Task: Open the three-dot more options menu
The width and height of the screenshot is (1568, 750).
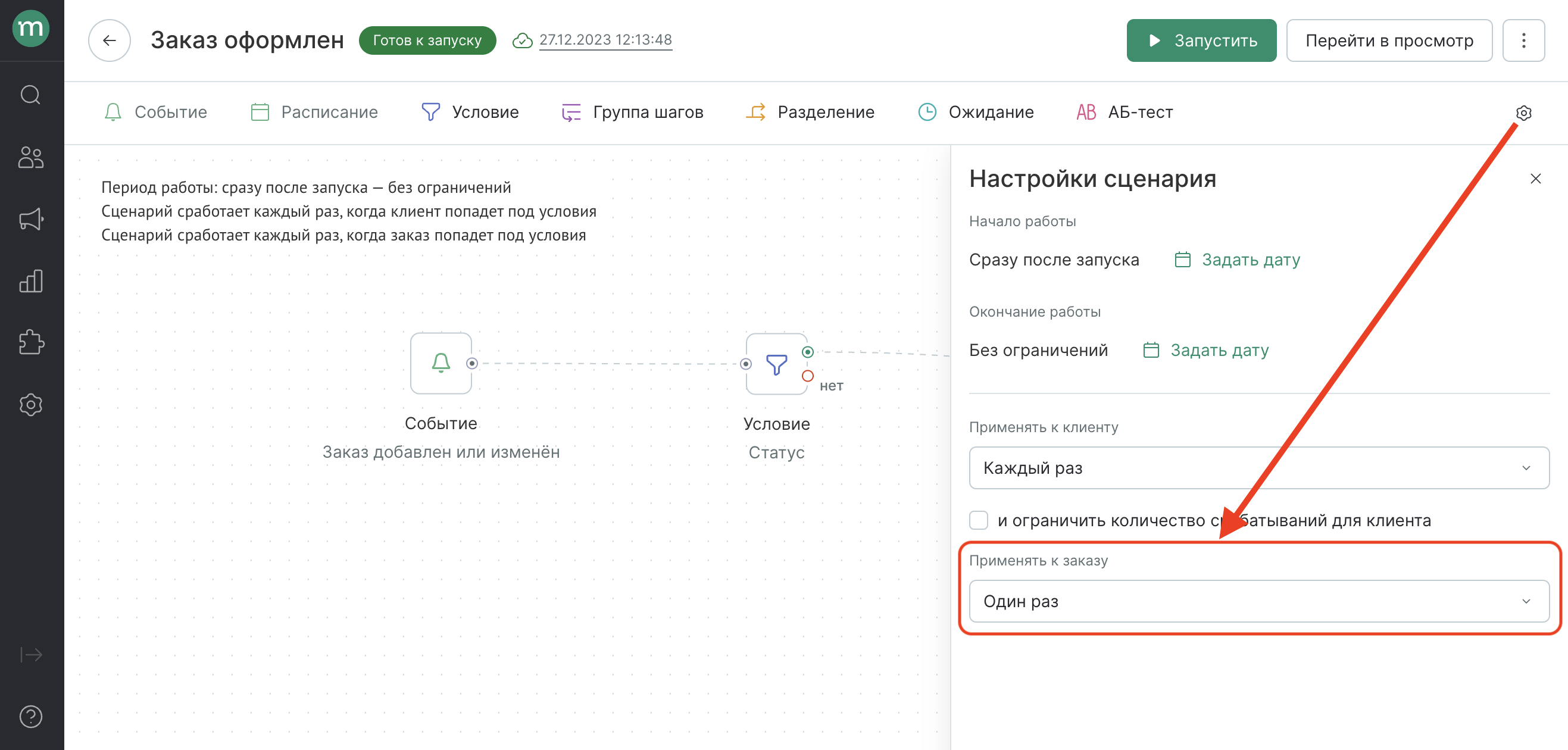Action: [1523, 40]
